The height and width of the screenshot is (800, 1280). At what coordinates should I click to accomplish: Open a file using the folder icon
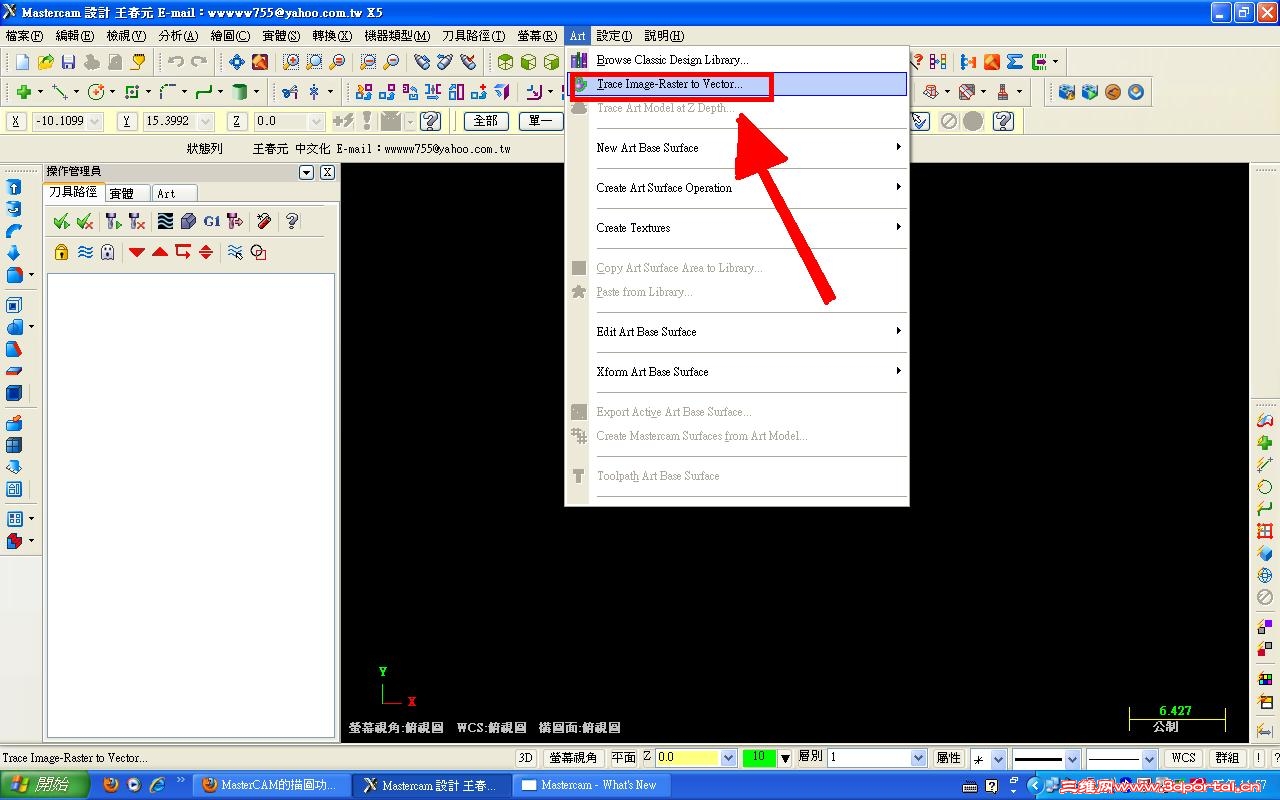tap(46, 62)
